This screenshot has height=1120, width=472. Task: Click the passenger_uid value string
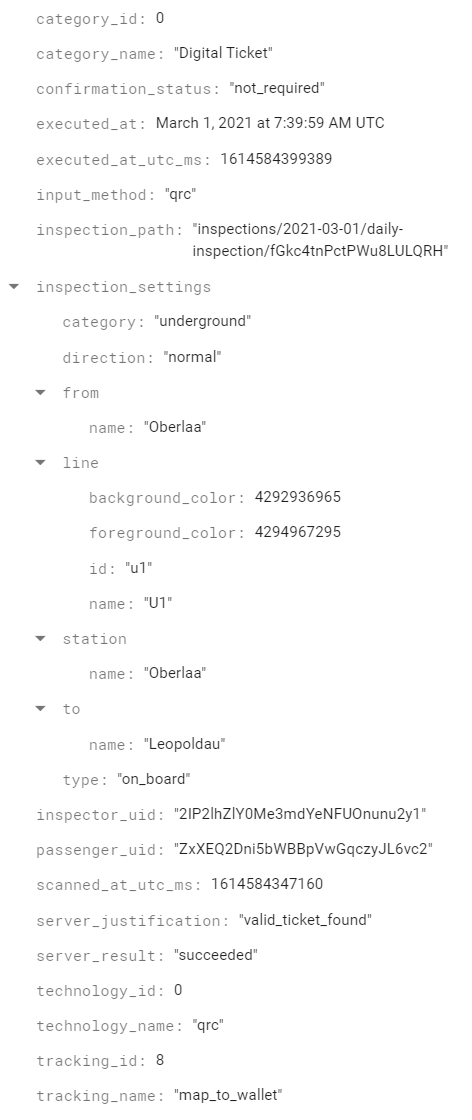(303, 849)
